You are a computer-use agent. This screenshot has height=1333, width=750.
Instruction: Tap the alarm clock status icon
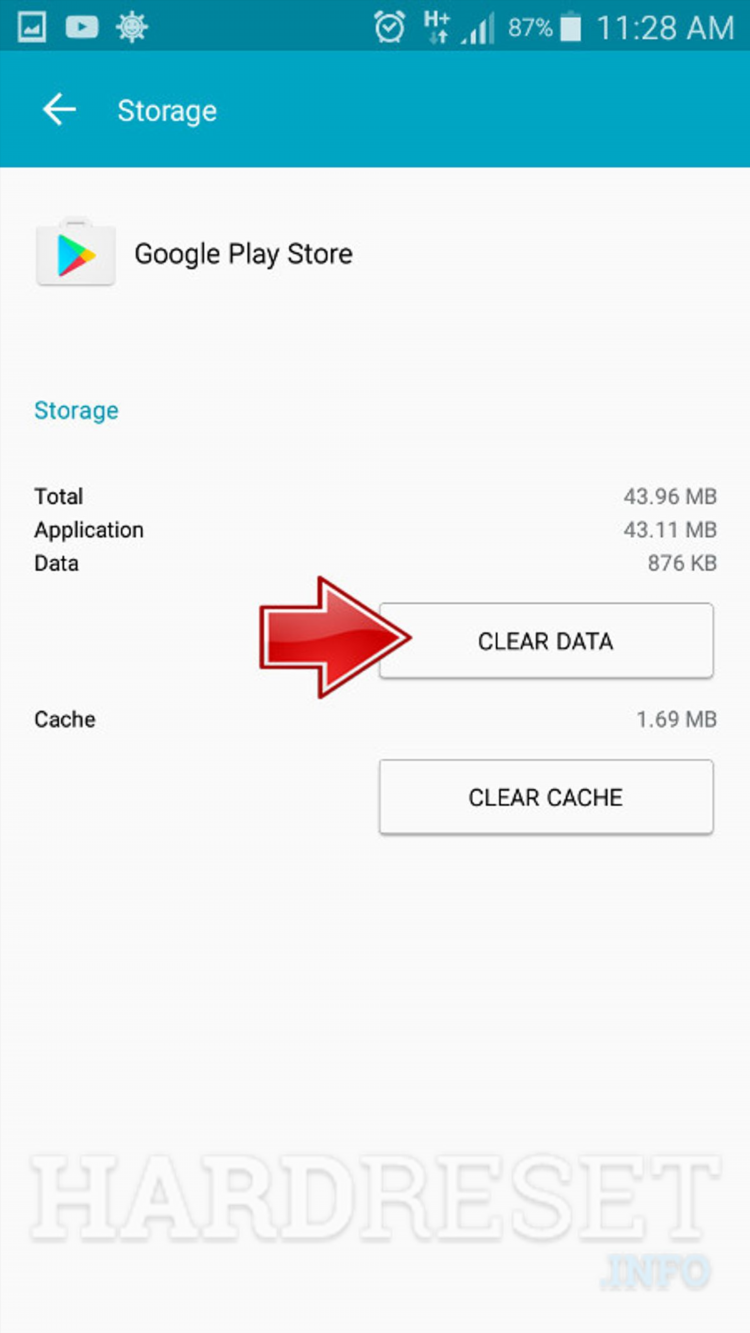click(390, 27)
